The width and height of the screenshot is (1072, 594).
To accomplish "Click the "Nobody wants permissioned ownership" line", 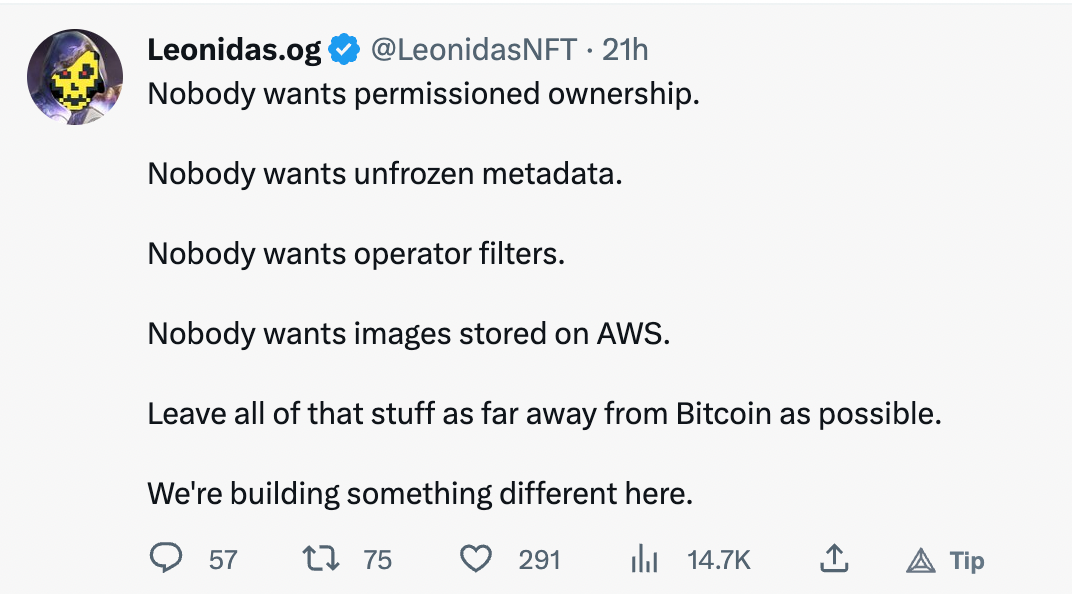I will click(x=423, y=94).
